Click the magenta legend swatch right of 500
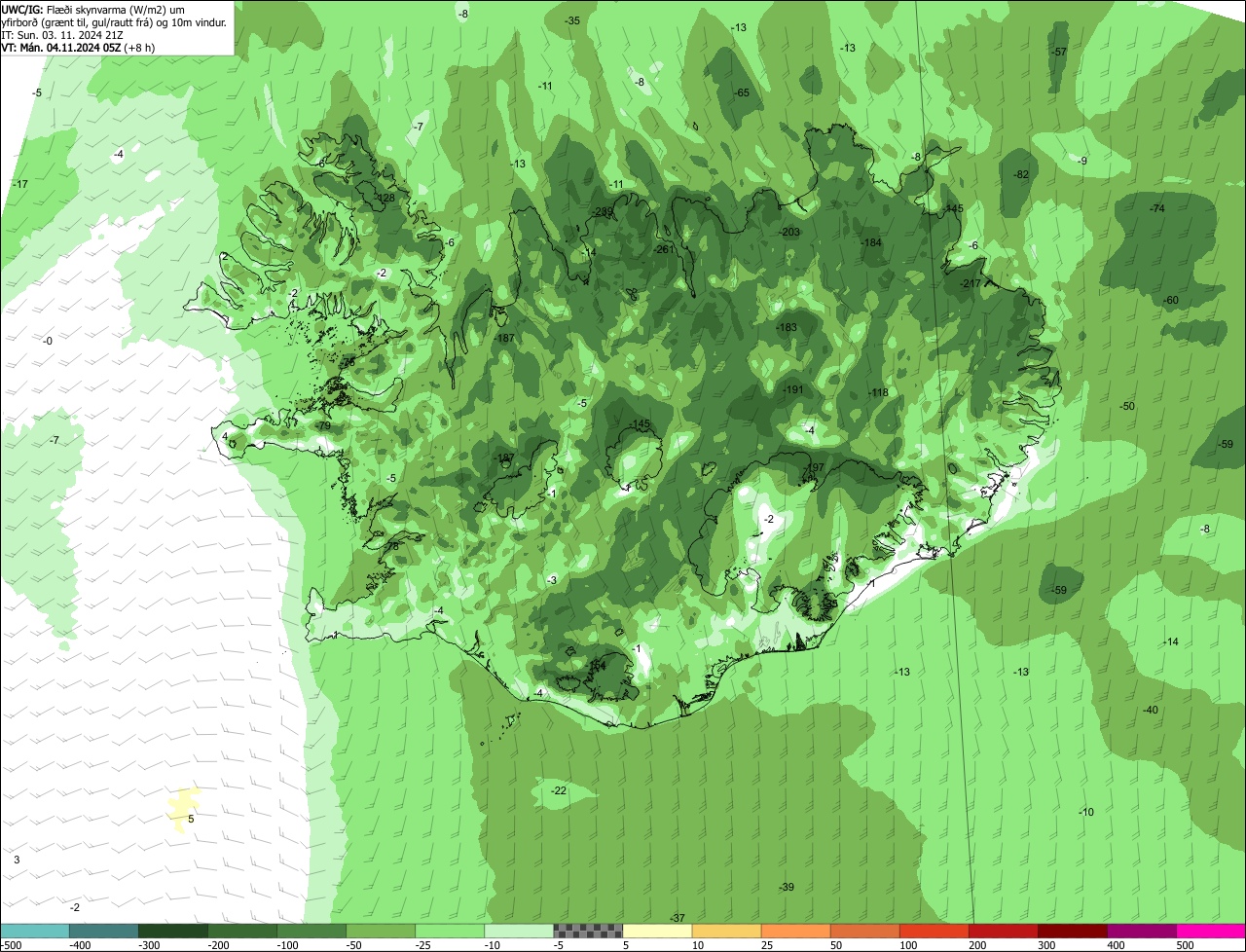The width and height of the screenshot is (1246, 952). click(1211, 931)
